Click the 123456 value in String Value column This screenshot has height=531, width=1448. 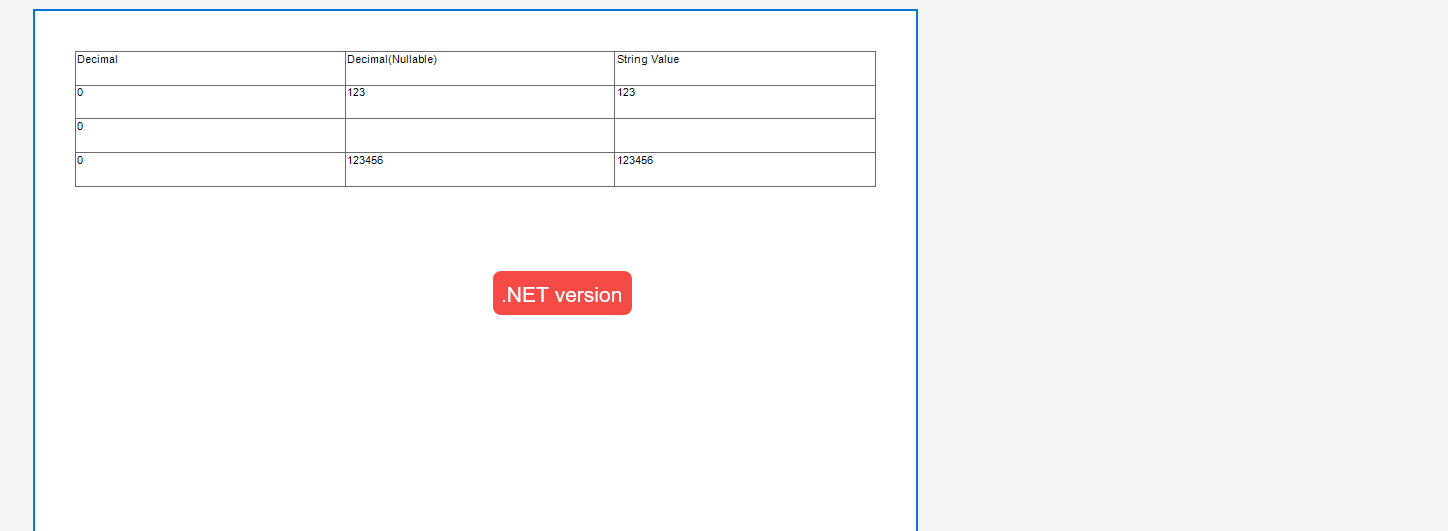click(635, 160)
